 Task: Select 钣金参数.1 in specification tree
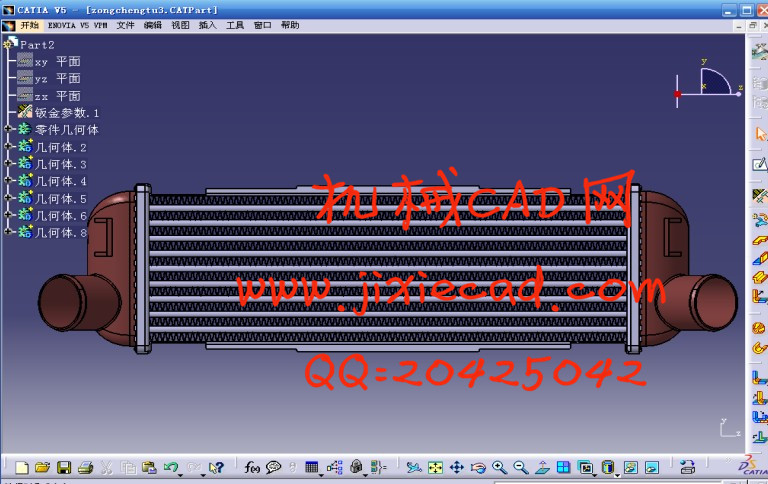(x=66, y=113)
